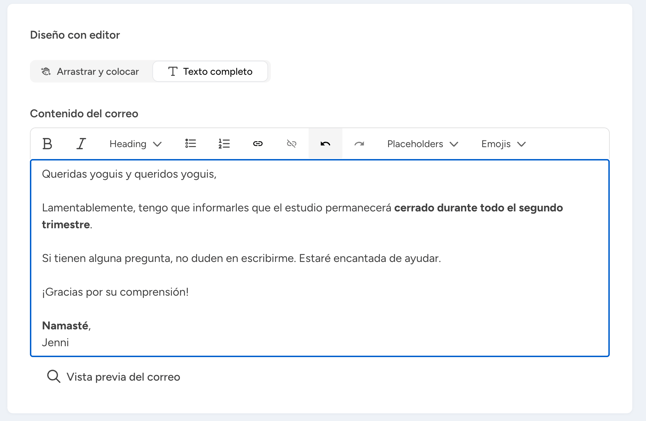Viewport: 646px width, 421px height.
Task: Click the insert link icon
Action: pos(258,144)
